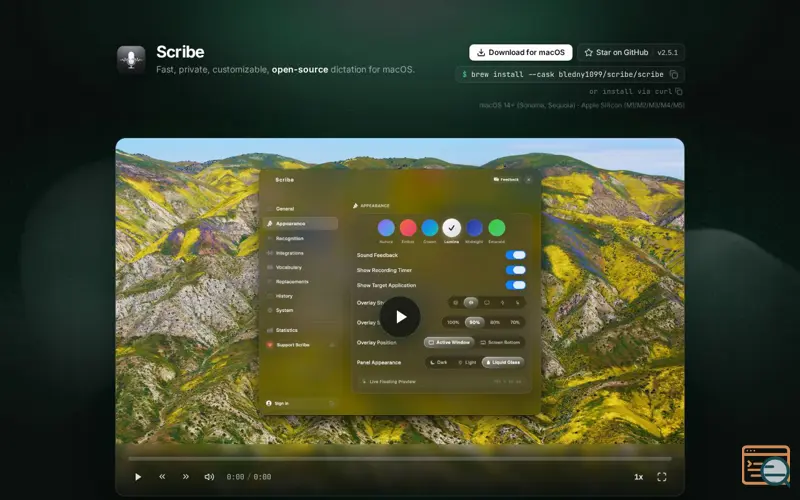Toggle Show Recording Timer switch
The height and width of the screenshot is (500, 800).
tap(515, 270)
